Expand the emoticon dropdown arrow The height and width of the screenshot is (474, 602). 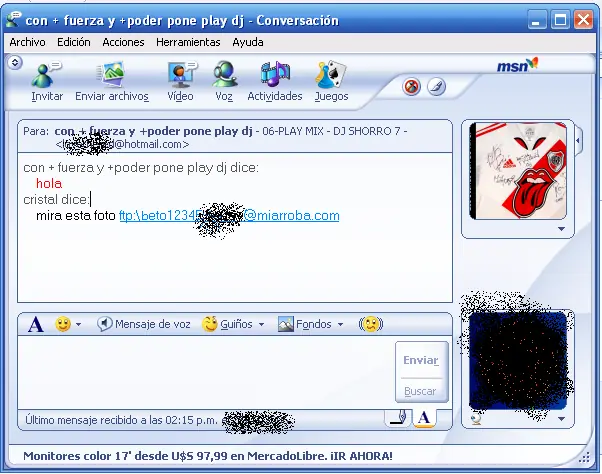[78, 325]
